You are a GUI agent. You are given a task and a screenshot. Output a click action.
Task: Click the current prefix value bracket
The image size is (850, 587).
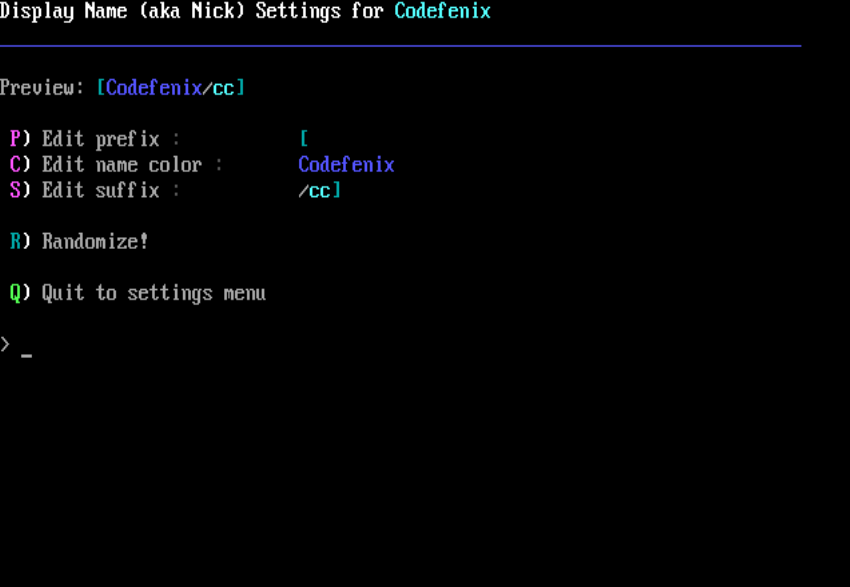[303, 139]
